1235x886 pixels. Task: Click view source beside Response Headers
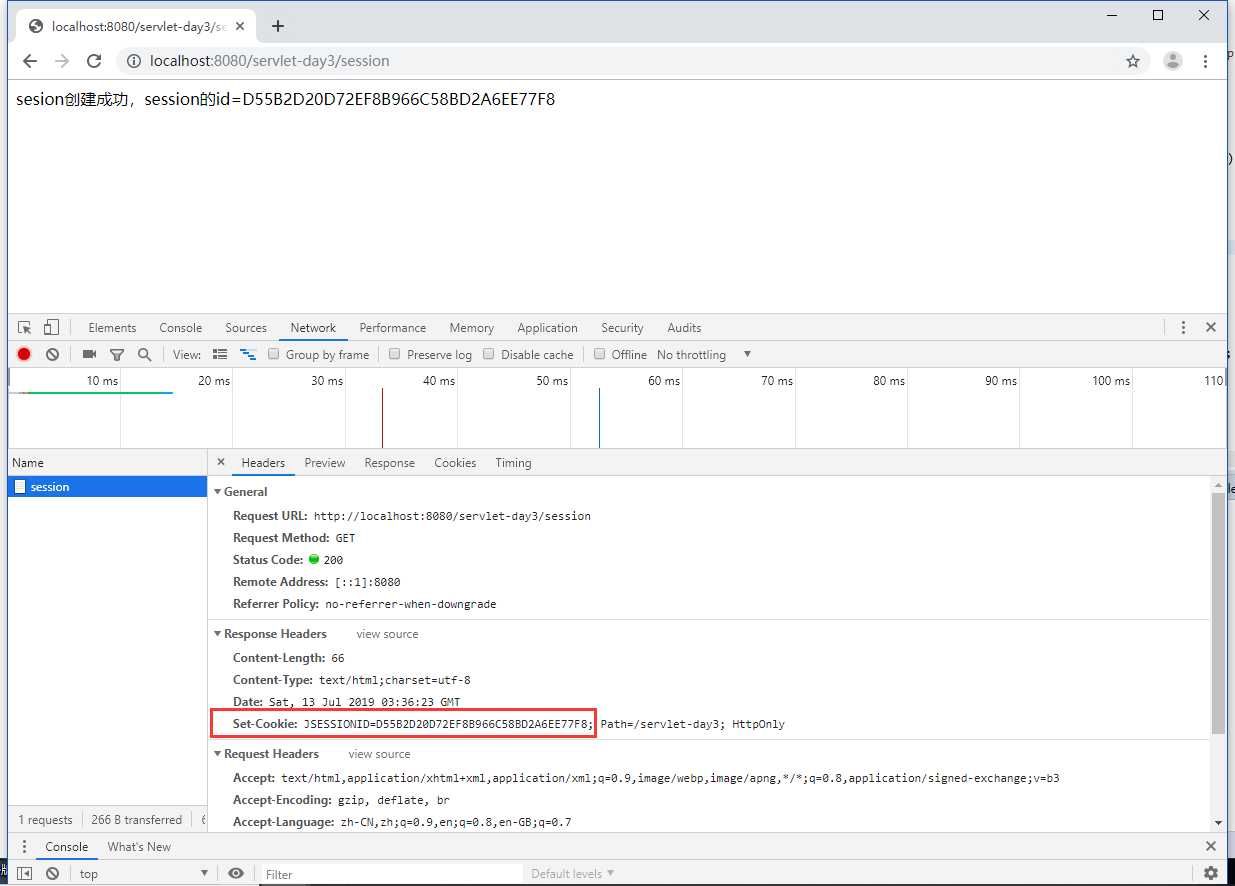tap(388, 634)
